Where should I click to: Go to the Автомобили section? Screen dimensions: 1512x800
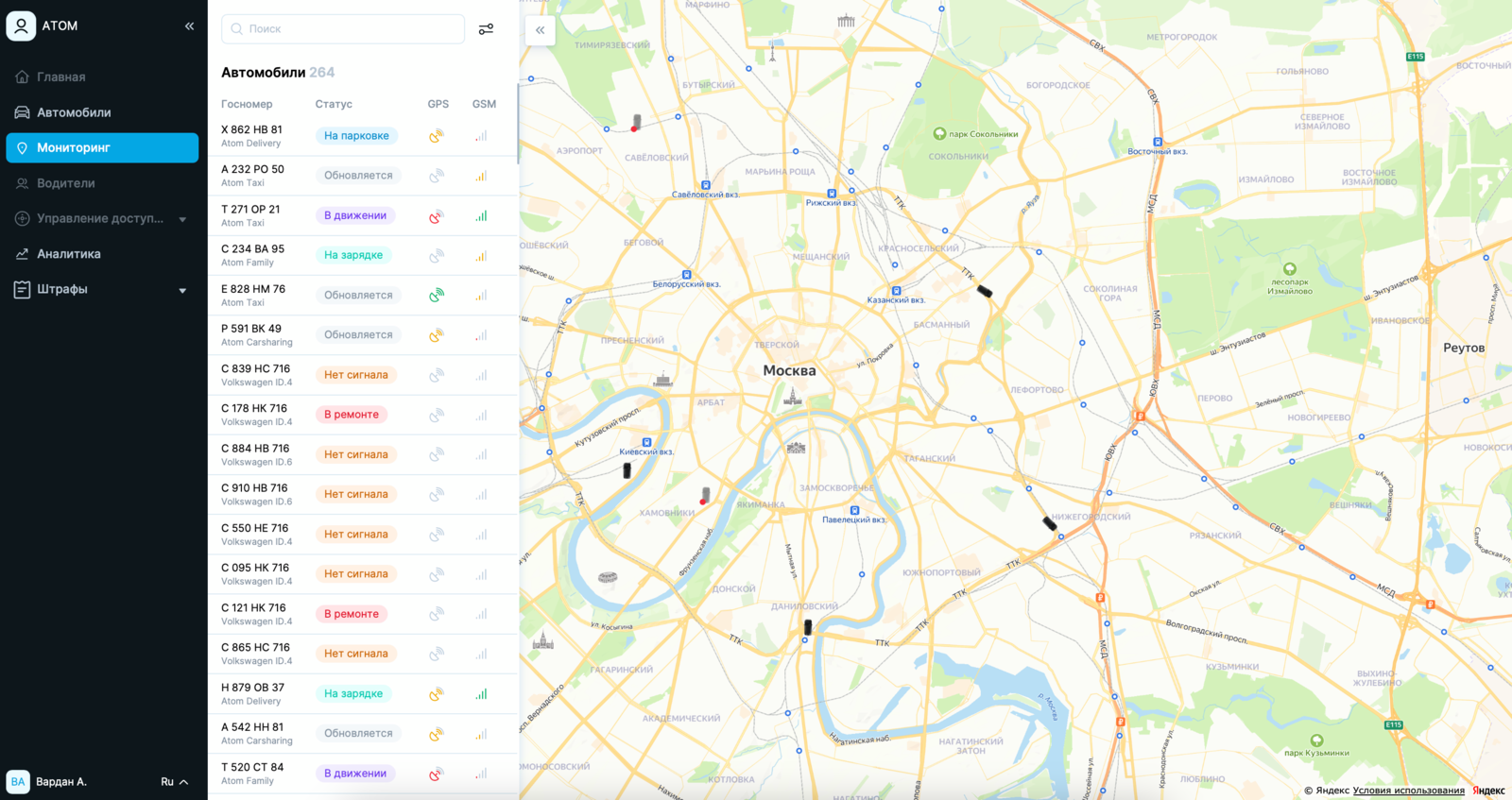click(x=74, y=112)
